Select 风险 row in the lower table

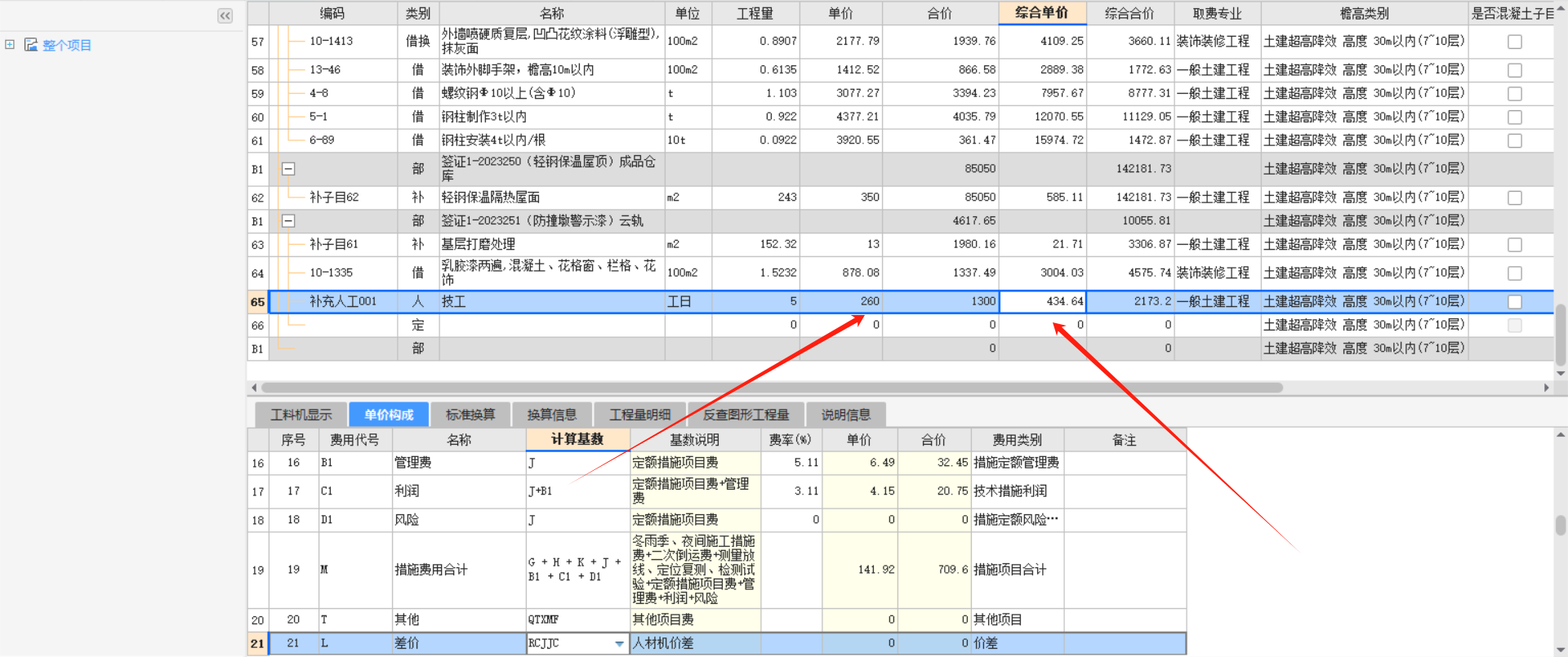(x=717, y=520)
